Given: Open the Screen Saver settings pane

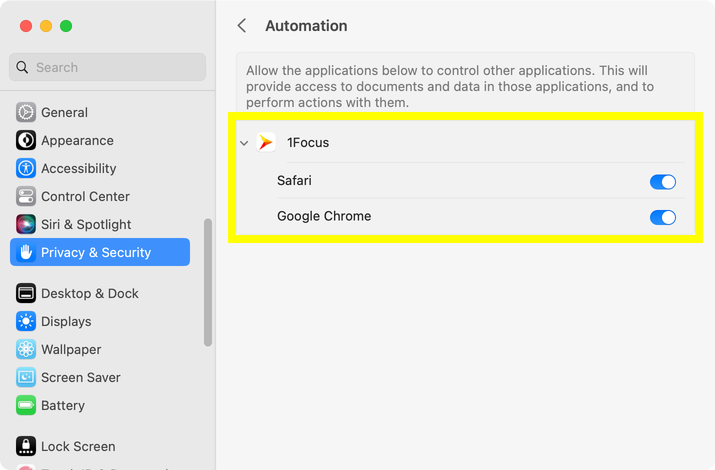Looking at the screenshot, I should pyautogui.click(x=80, y=378).
